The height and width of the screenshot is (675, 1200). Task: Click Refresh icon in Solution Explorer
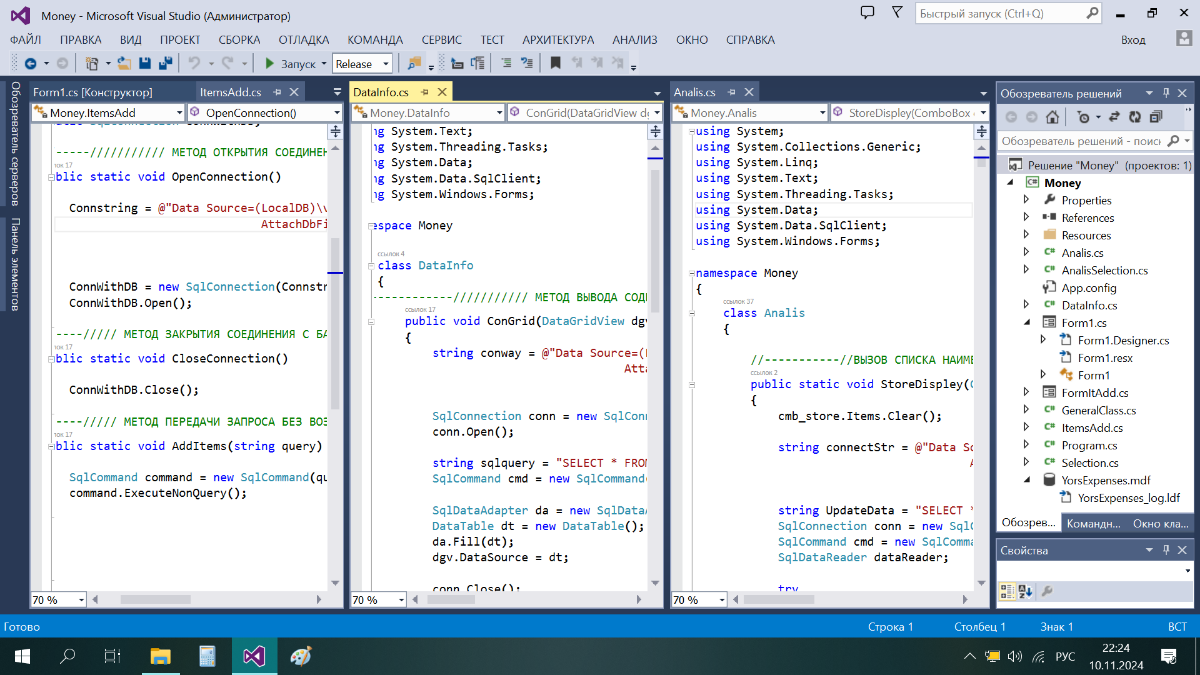pyautogui.click(x=1135, y=117)
